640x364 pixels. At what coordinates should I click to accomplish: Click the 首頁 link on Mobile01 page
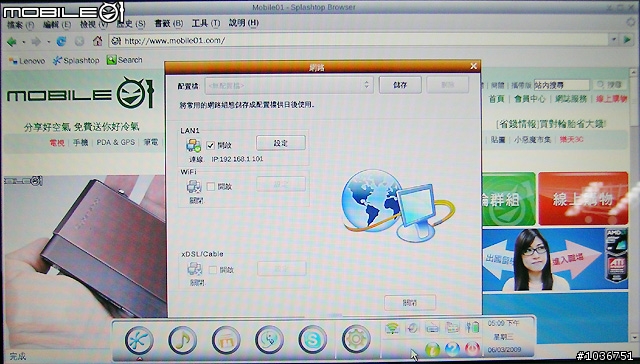(x=497, y=99)
